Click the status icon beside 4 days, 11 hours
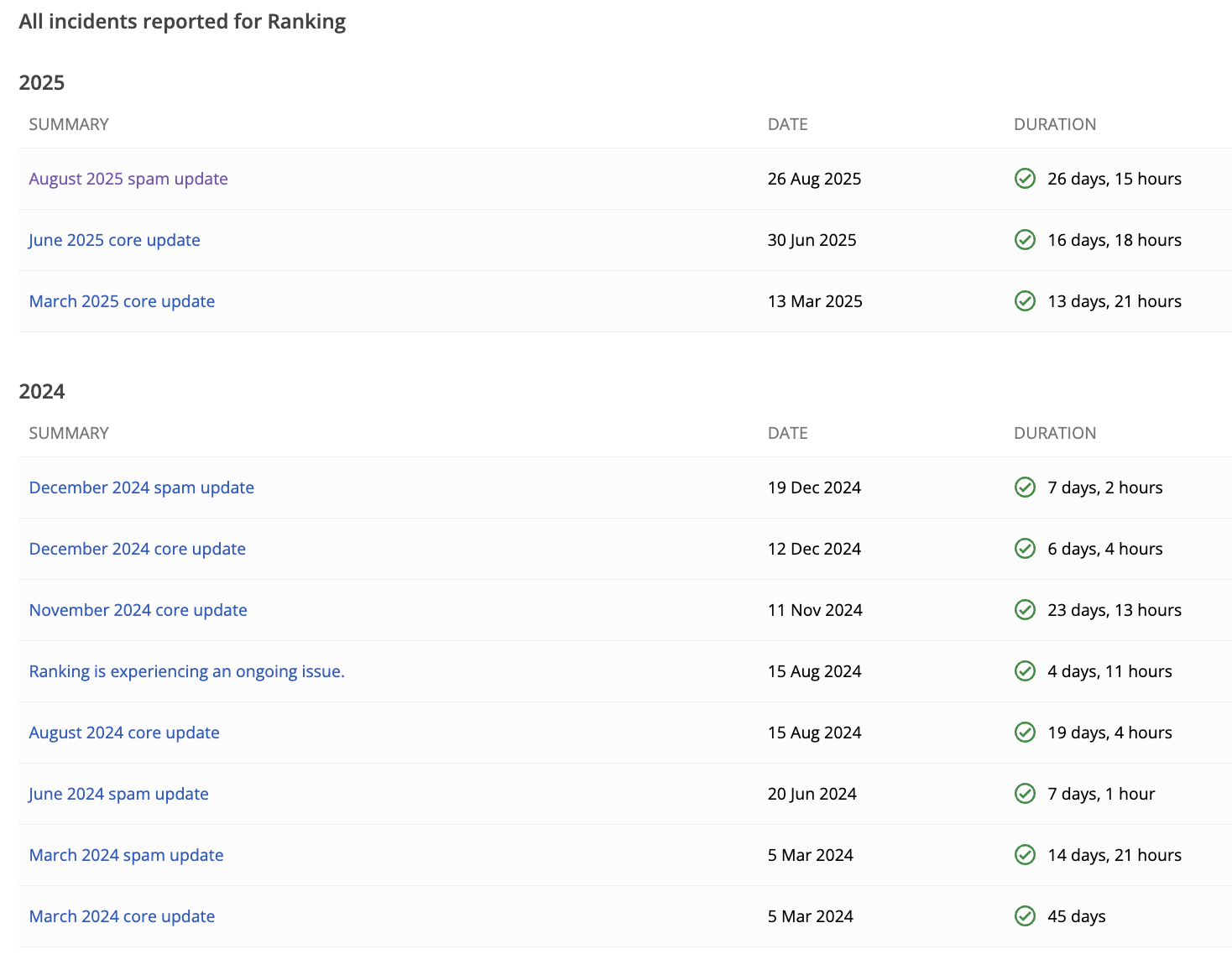This screenshot has width=1232, height=970. (1025, 671)
